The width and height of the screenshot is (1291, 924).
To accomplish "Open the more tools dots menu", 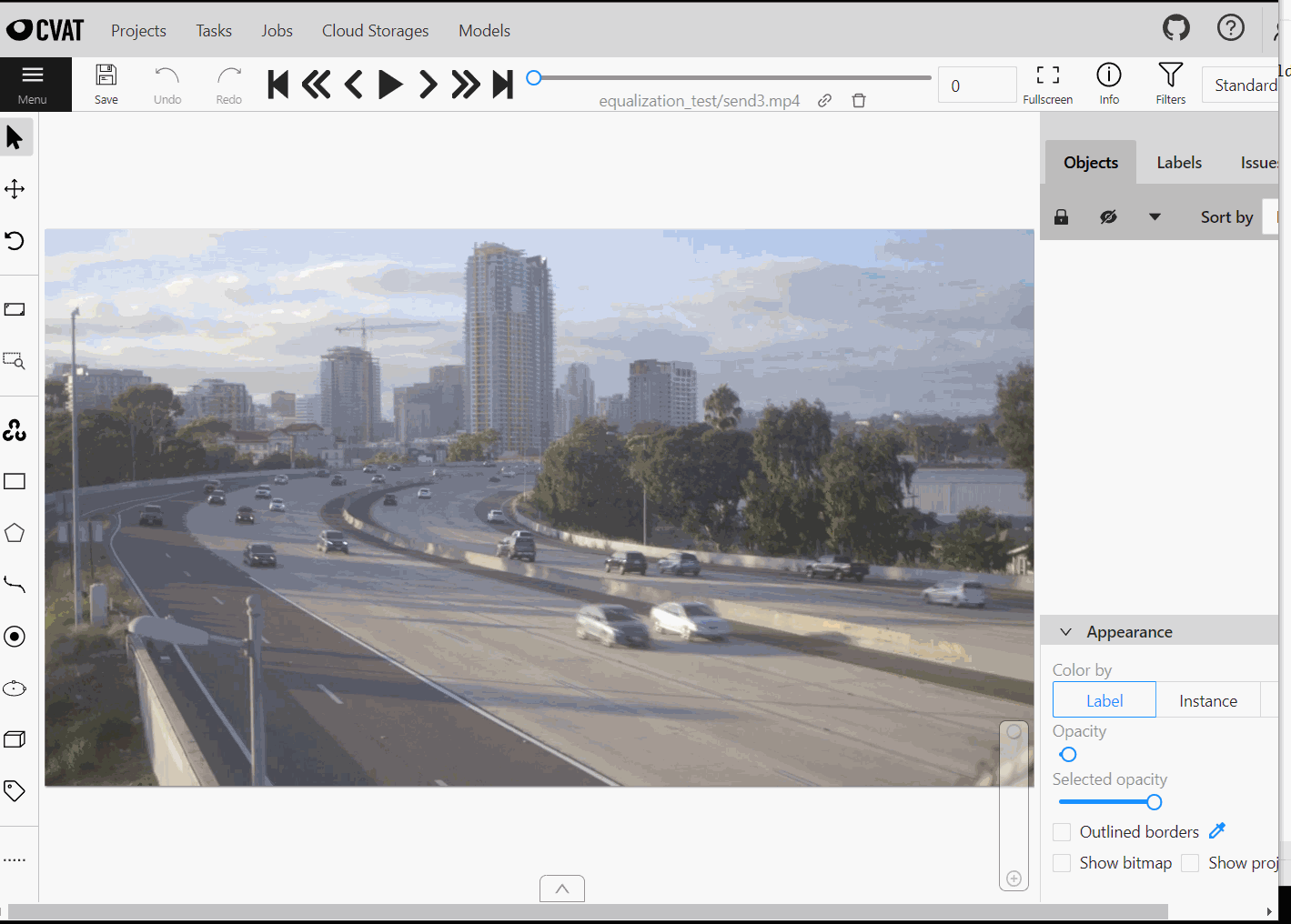I will tap(15, 859).
